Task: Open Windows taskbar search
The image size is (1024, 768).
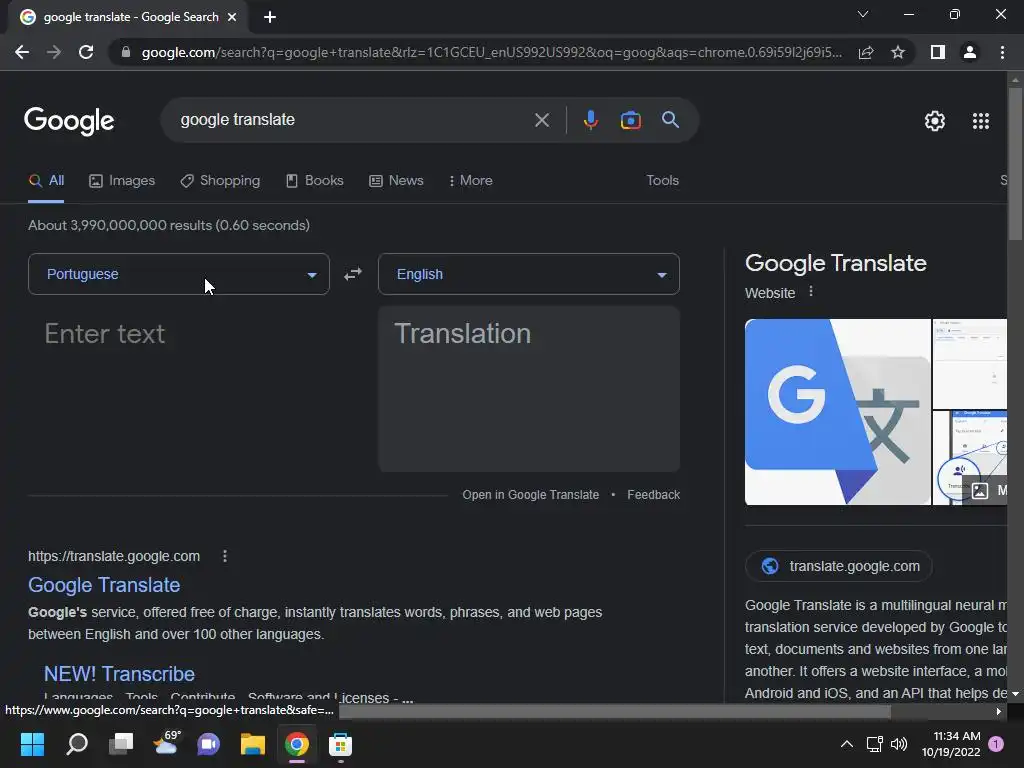Action: (x=77, y=744)
